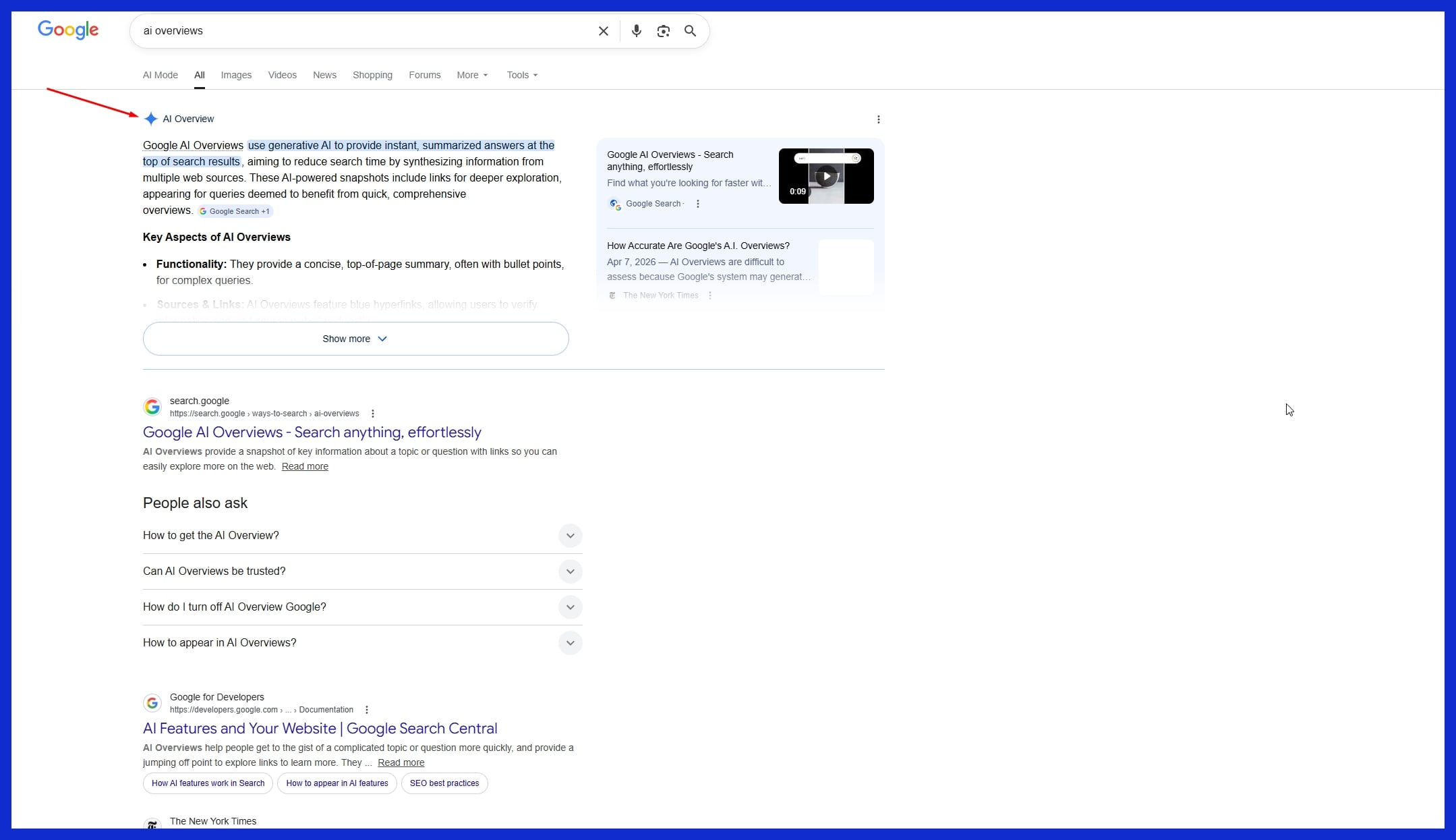This screenshot has height=840, width=1456.
Task: Switch to the Images tab
Action: pyautogui.click(x=236, y=75)
